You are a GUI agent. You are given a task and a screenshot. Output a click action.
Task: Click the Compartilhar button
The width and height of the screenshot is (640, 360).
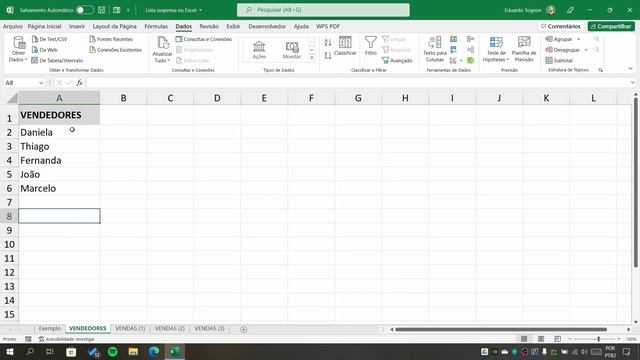click(x=611, y=26)
